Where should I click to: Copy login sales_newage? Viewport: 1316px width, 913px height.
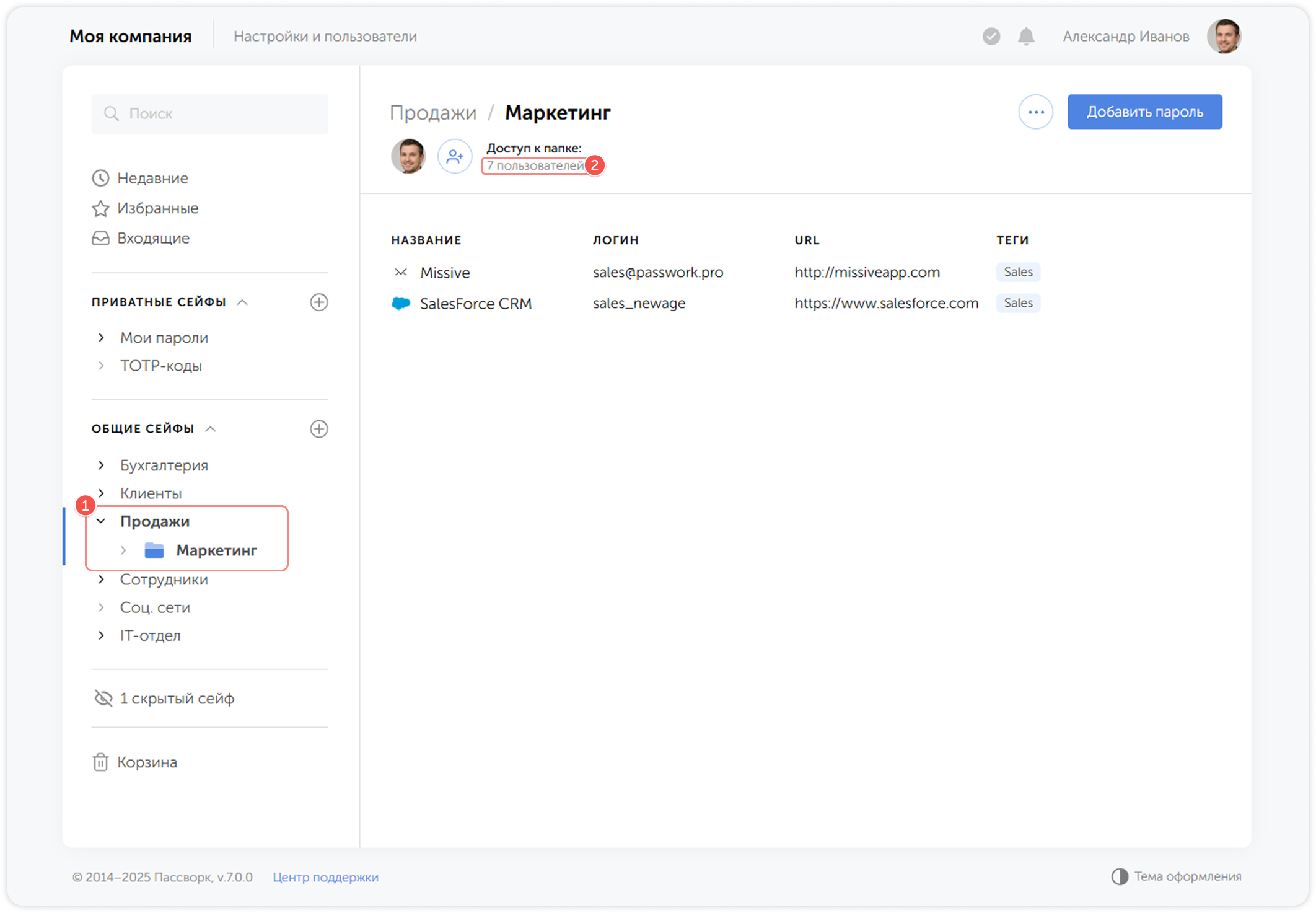coord(639,304)
